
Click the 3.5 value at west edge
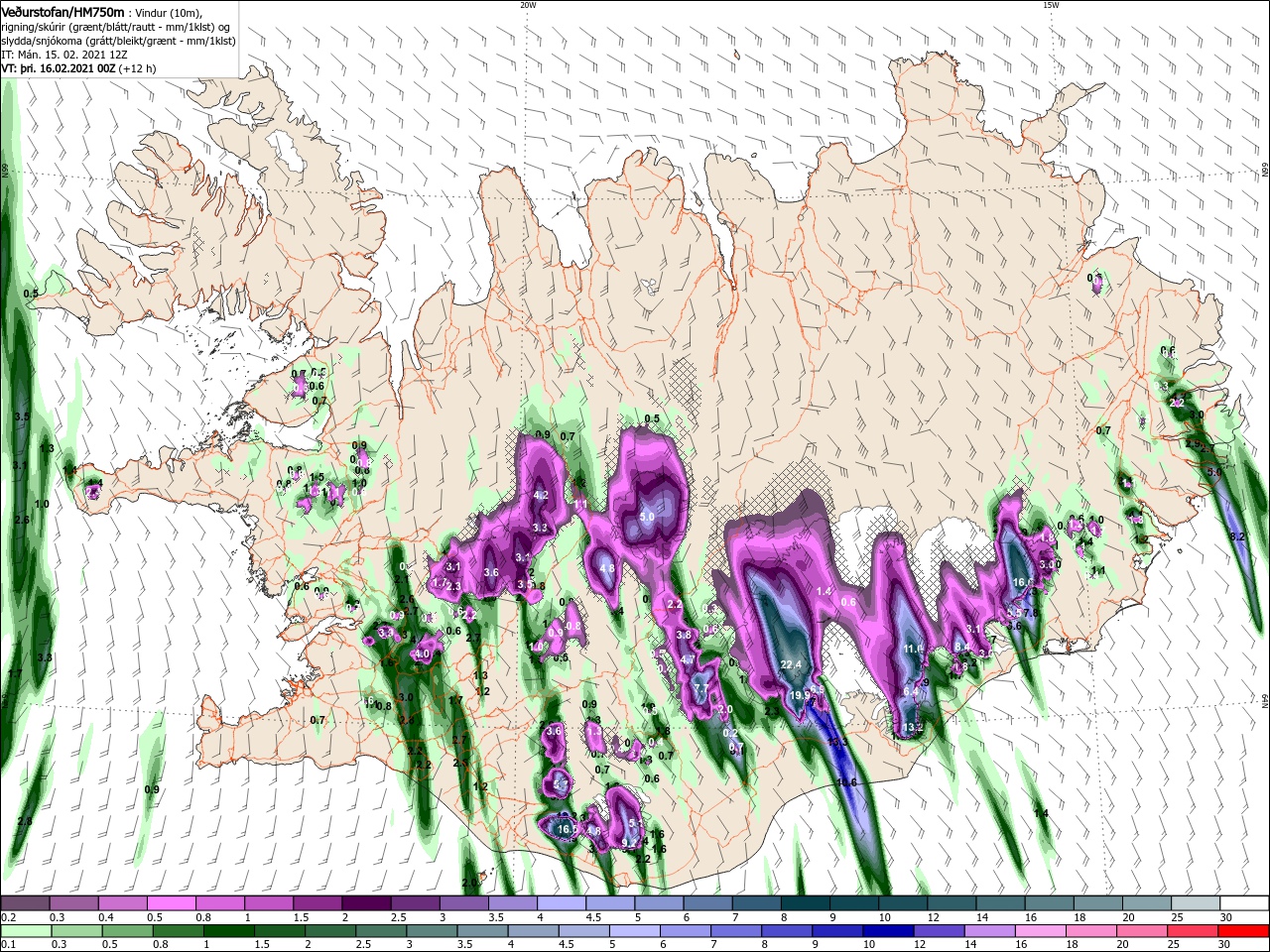[x=23, y=416]
